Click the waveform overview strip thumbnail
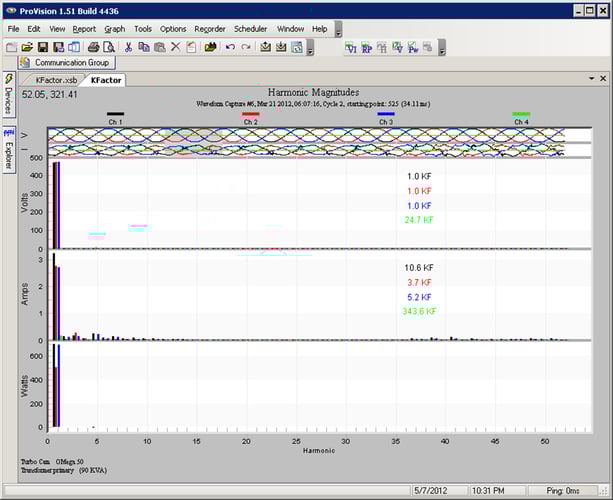Screen dimensions: 613x500 coord(319,143)
